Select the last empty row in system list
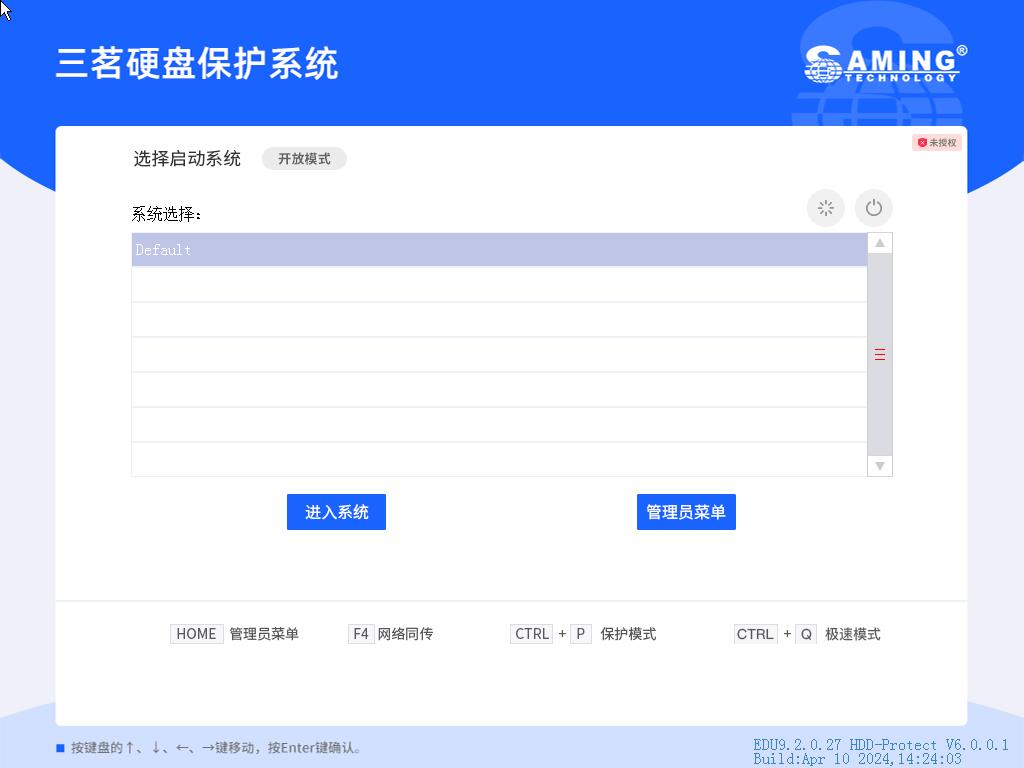Image resolution: width=1024 pixels, height=768 pixels. (x=499, y=459)
